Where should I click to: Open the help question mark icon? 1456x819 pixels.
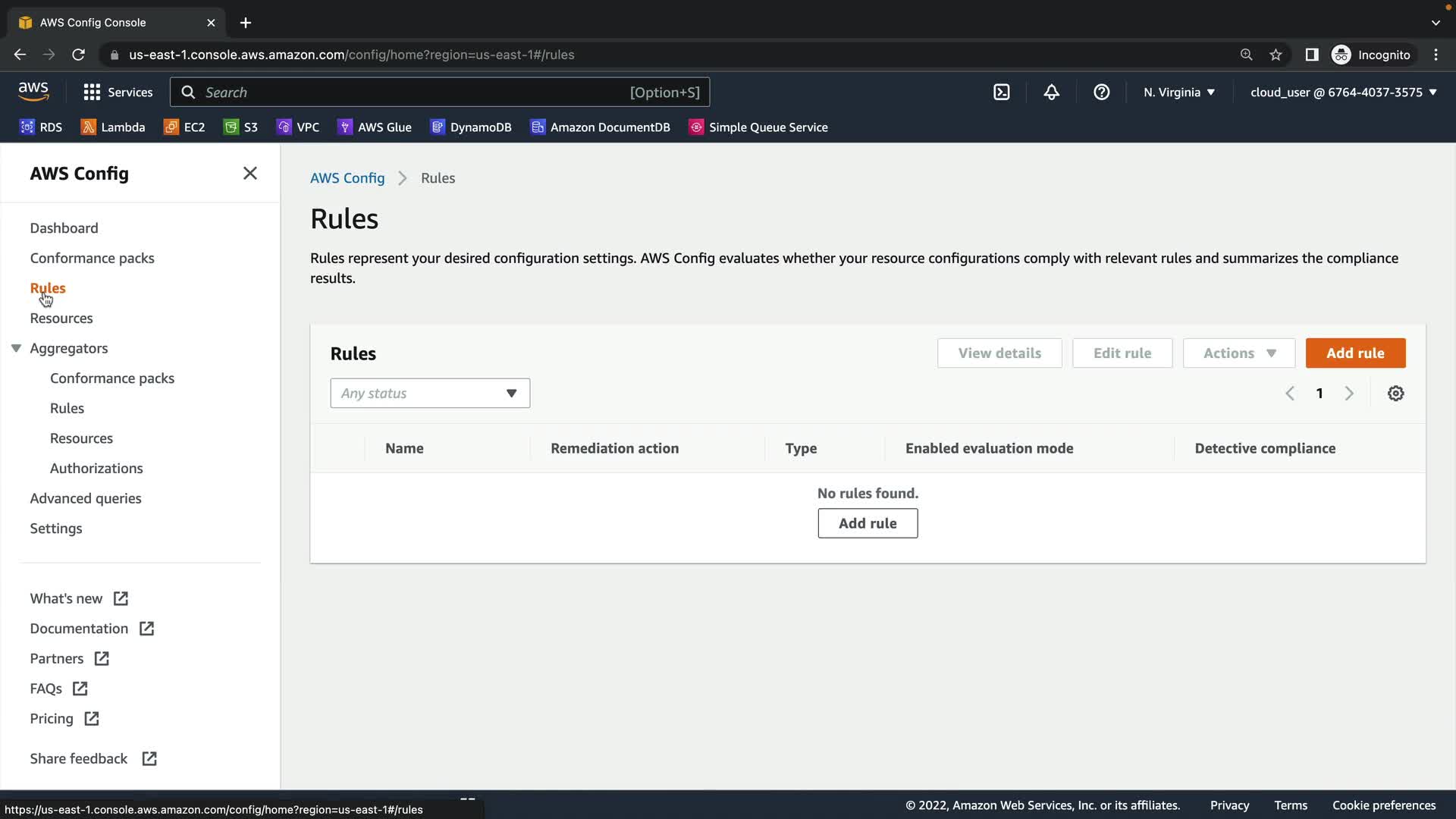pos(1101,93)
